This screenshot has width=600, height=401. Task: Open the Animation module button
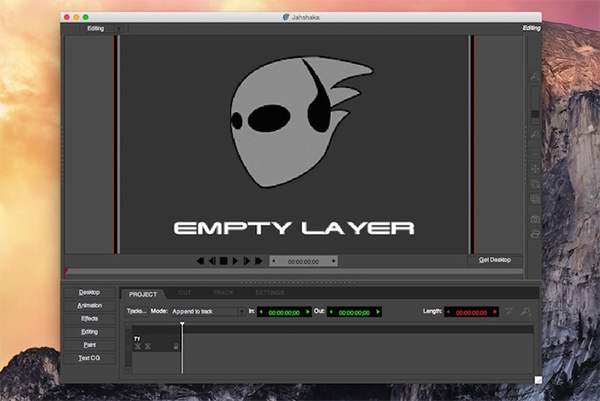(x=90, y=305)
